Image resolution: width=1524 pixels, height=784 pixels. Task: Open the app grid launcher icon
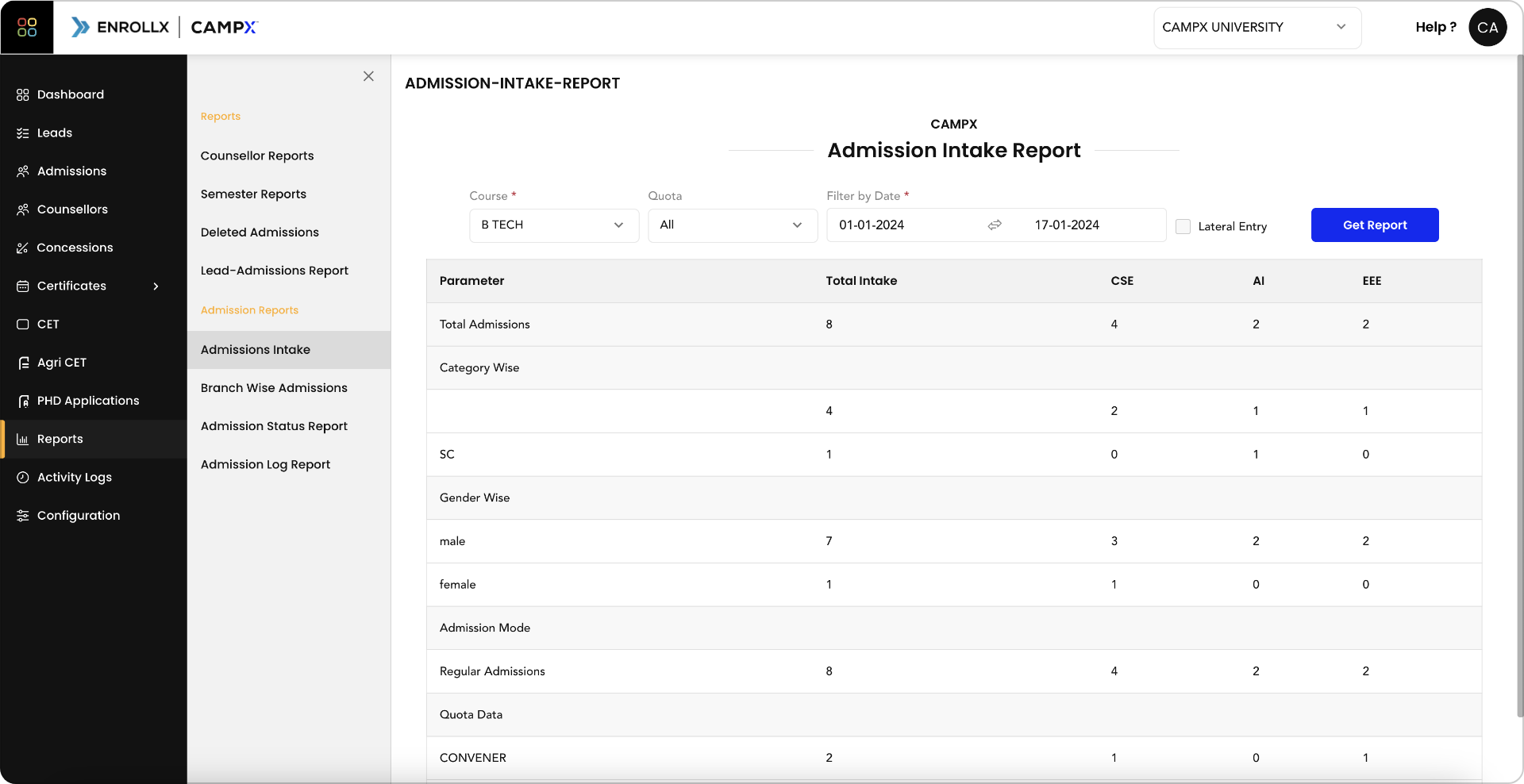(x=27, y=27)
